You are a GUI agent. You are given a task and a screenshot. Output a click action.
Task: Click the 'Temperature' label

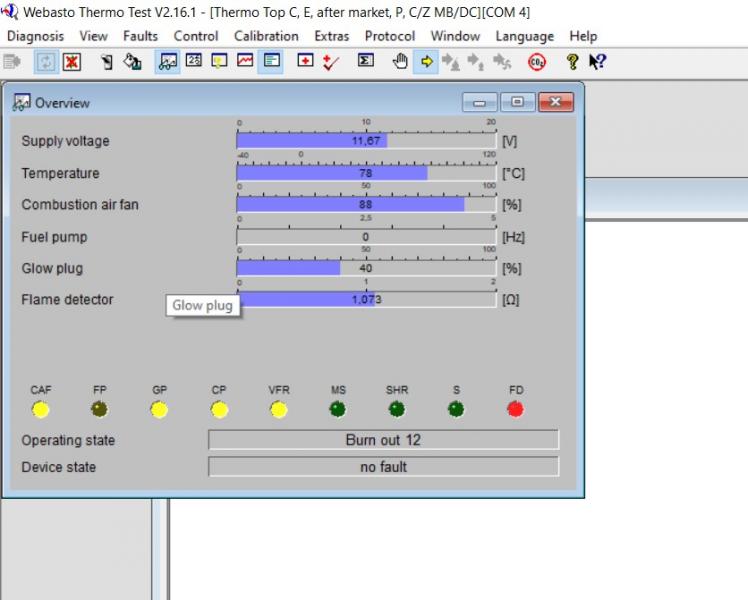click(x=61, y=173)
